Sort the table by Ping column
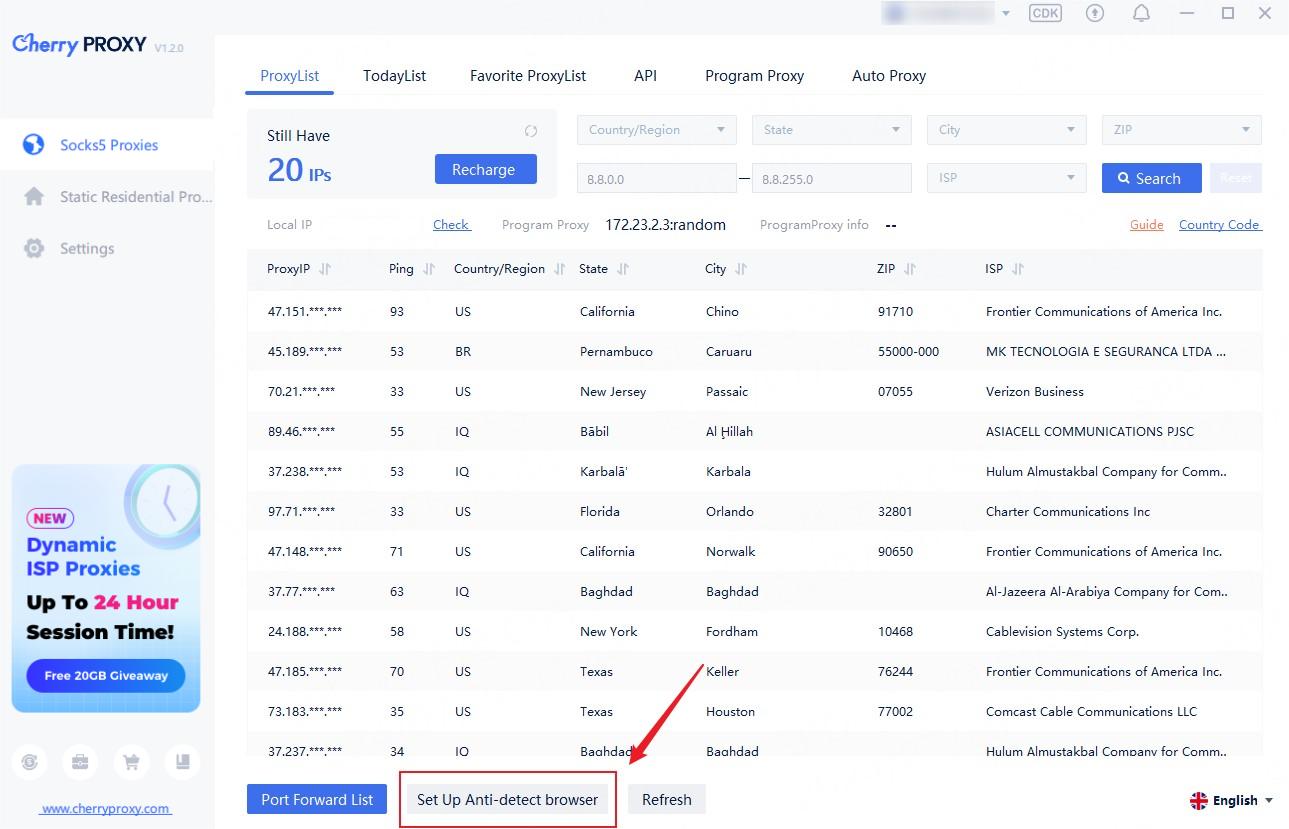The width and height of the screenshot is (1289, 829). [429, 269]
